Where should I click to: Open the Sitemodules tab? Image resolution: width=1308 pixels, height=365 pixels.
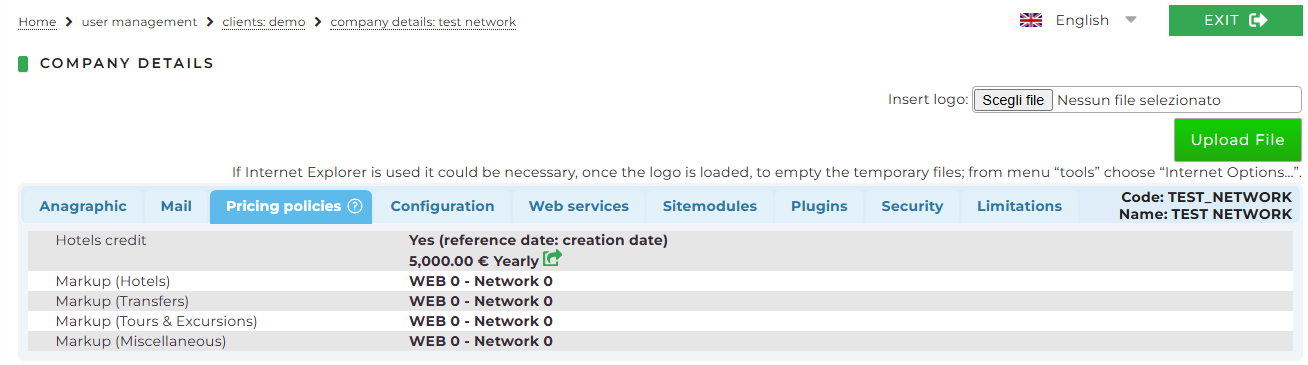point(710,206)
